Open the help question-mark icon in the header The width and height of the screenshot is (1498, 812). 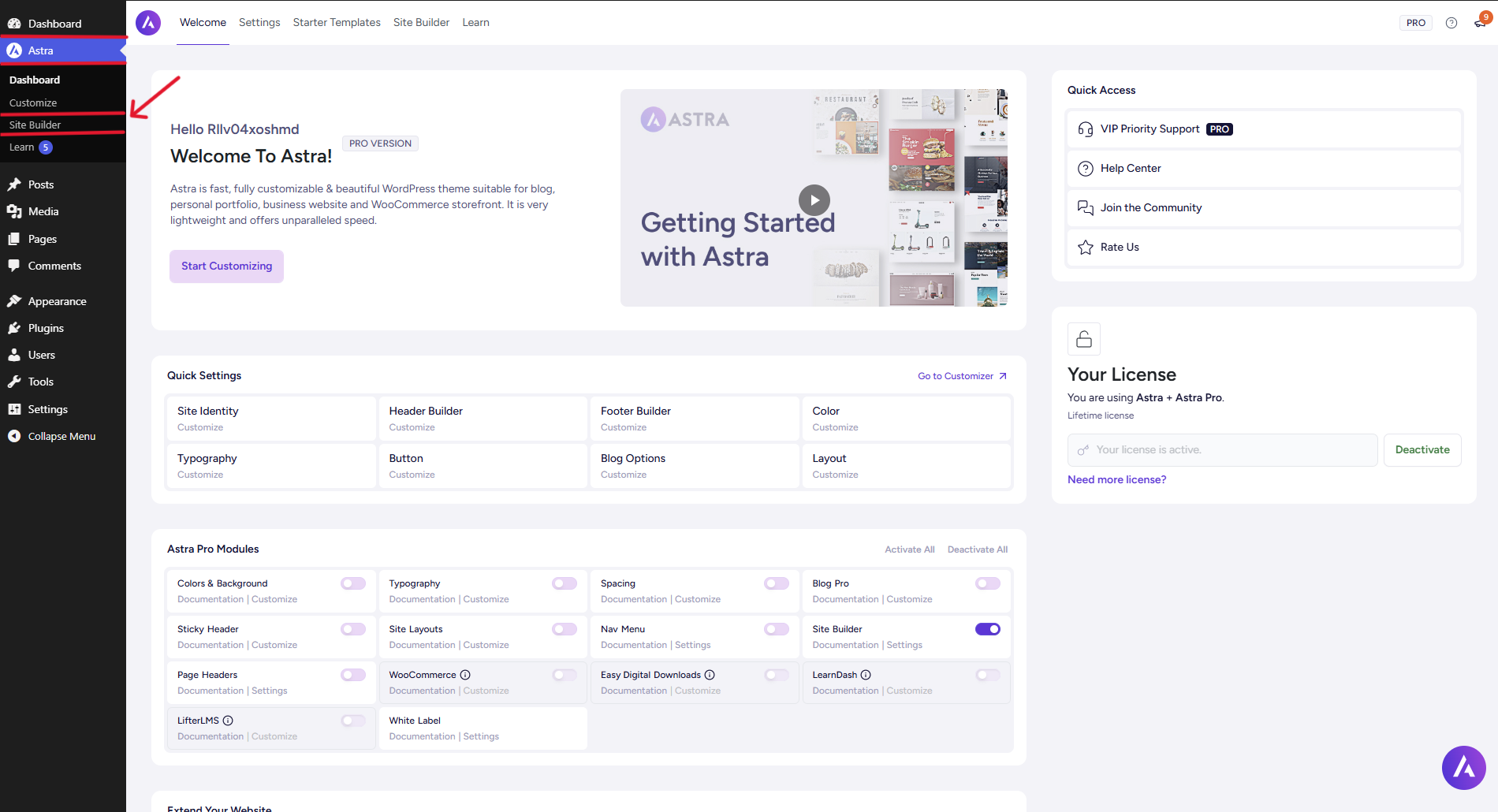tap(1451, 23)
